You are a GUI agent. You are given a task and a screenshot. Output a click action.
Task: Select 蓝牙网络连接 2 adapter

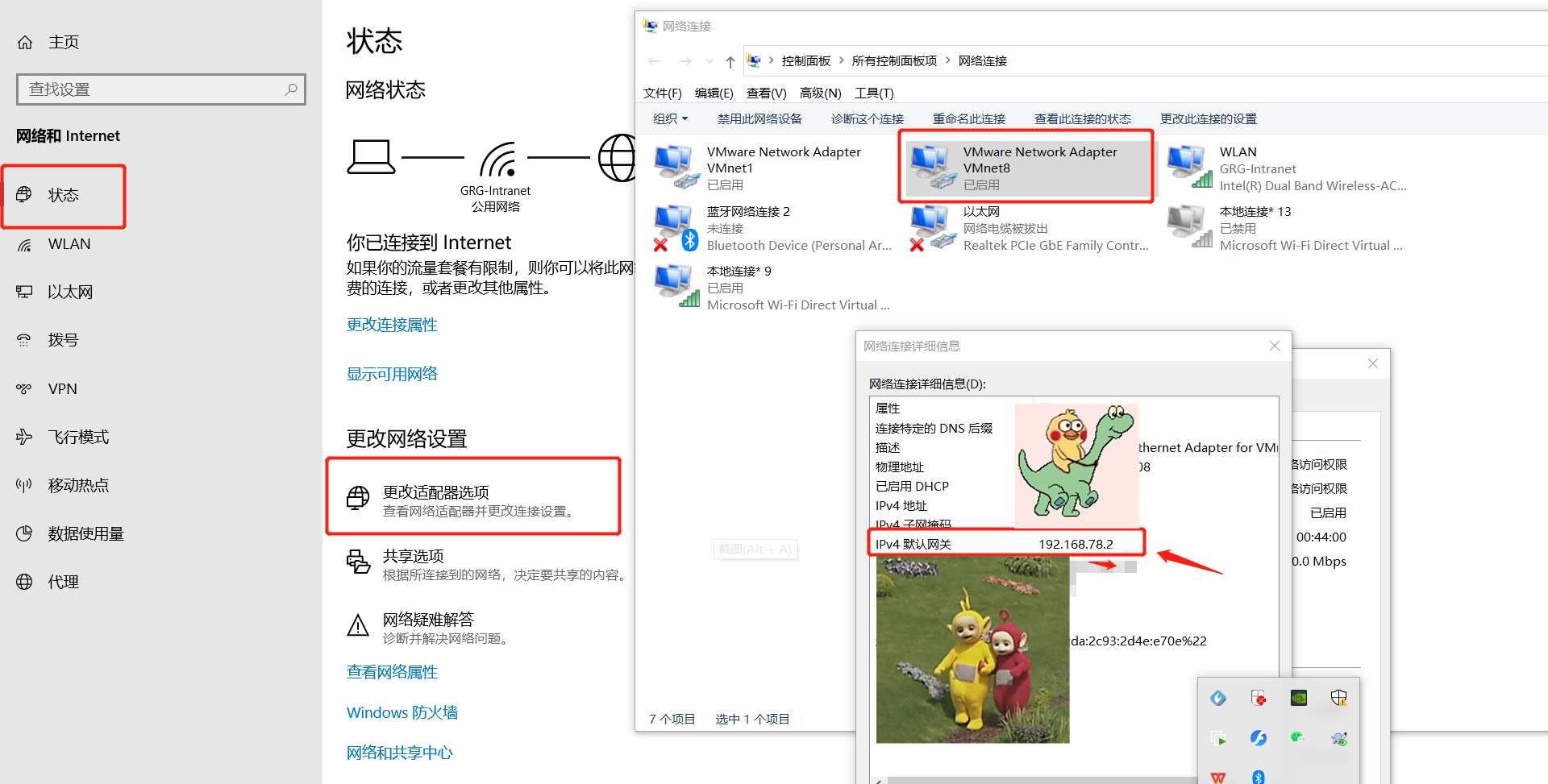(774, 228)
